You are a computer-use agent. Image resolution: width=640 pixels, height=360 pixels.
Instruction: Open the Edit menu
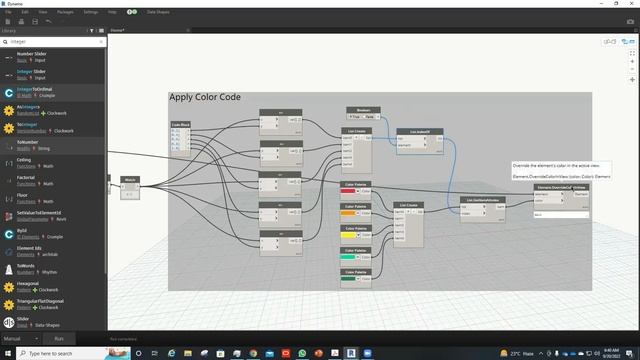click(25, 12)
